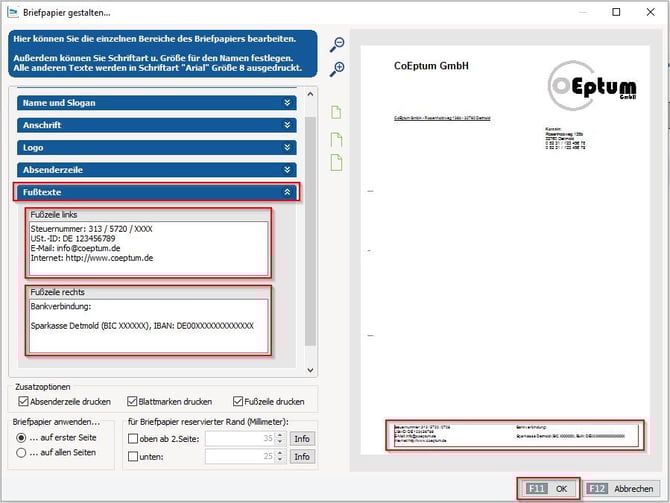
Task: Click the zoom out magnifier icon
Action: [337, 44]
